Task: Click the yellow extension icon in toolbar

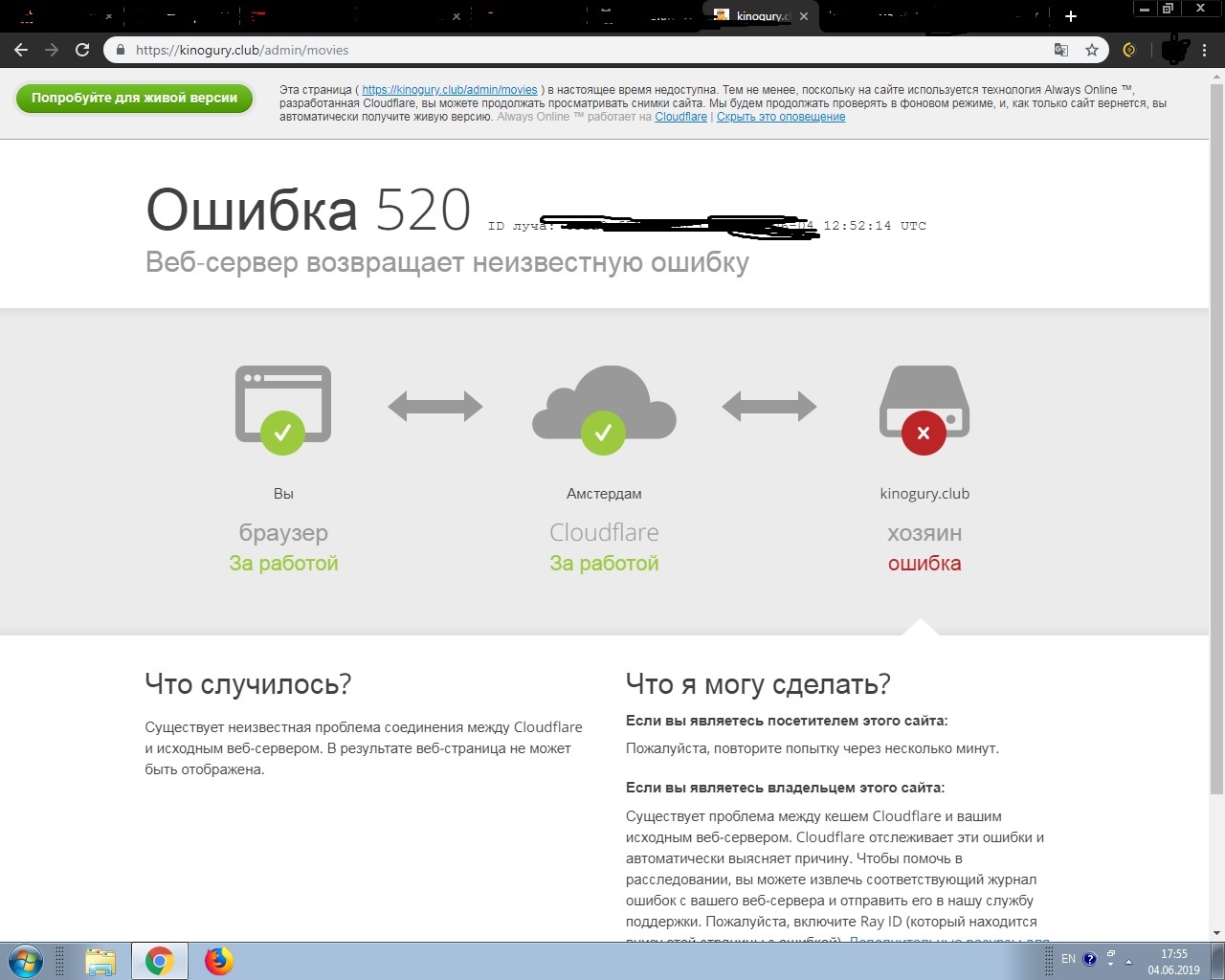Action: [x=1129, y=50]
